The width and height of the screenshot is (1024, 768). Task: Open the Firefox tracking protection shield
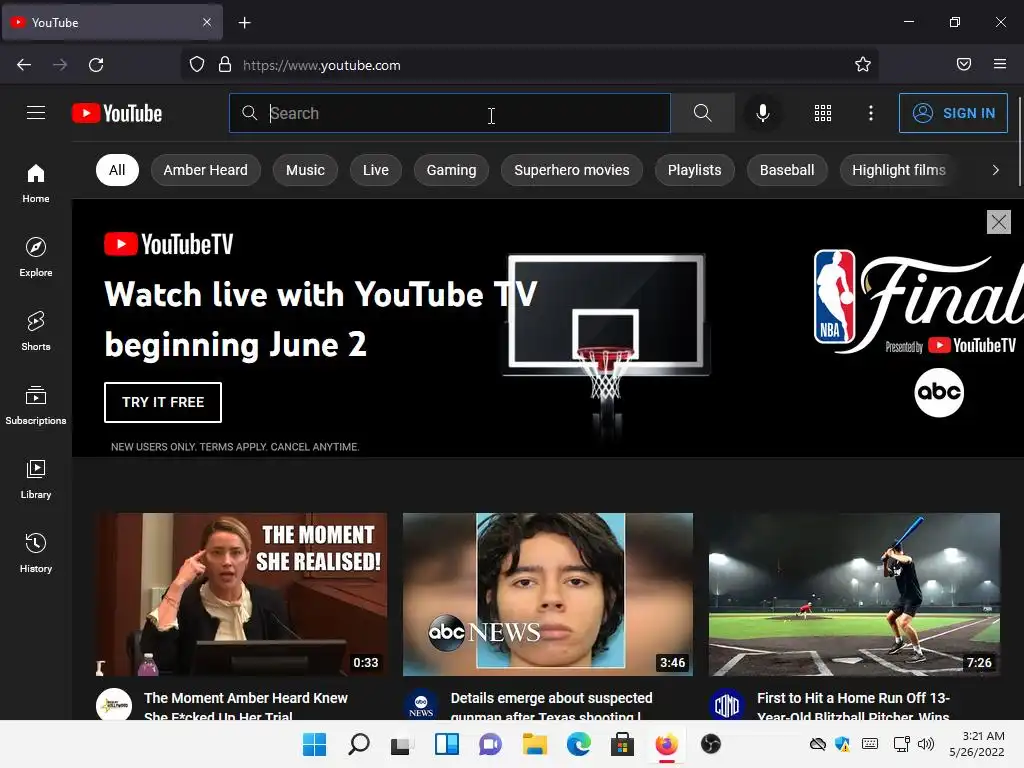tap(197, 65)
